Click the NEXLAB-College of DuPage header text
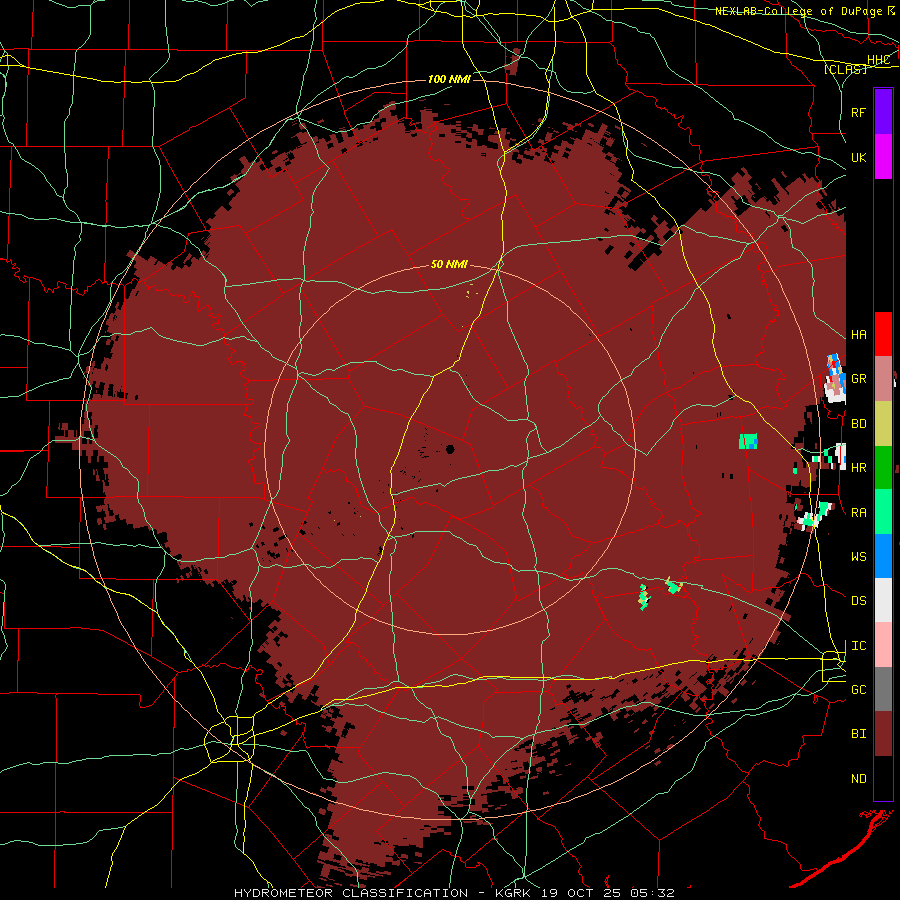The image size is (900, 900). (x=799, y=11)
